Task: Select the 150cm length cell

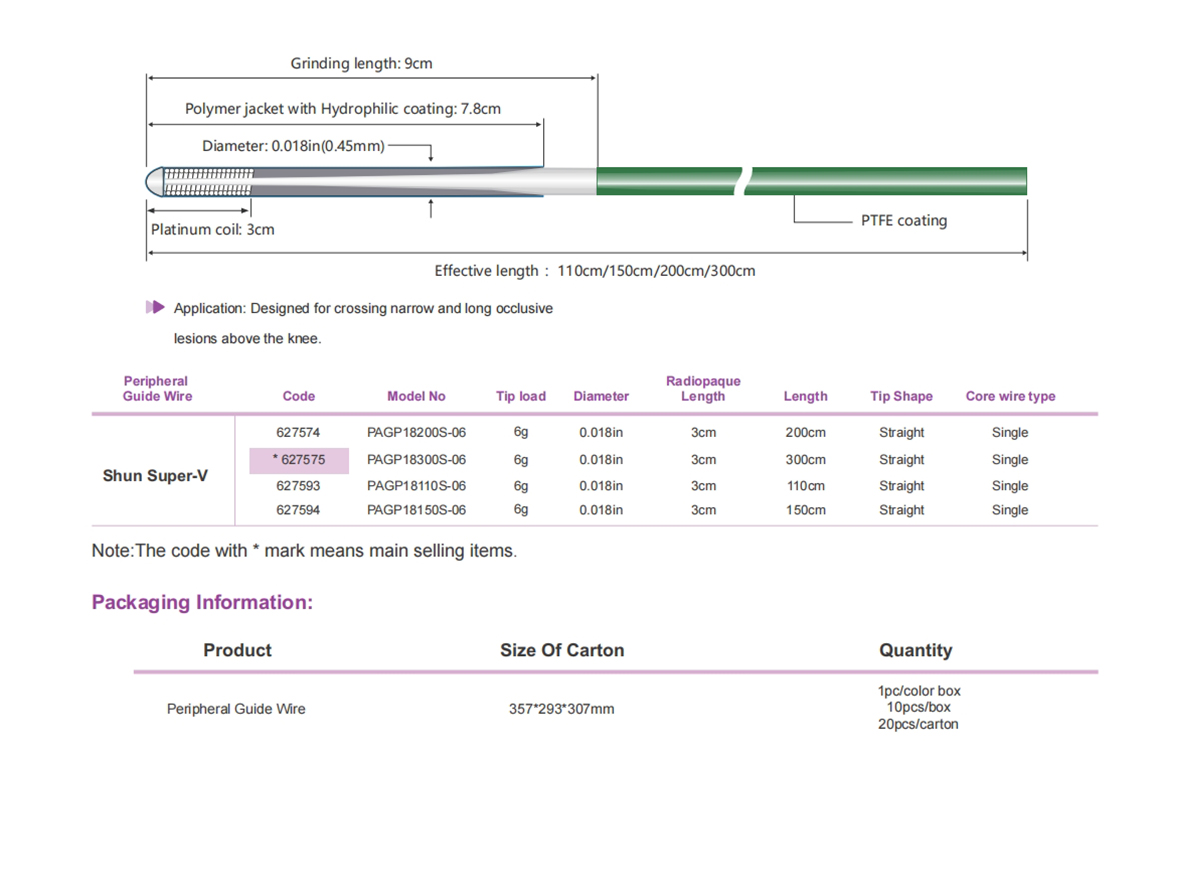Action: (806, 510)
